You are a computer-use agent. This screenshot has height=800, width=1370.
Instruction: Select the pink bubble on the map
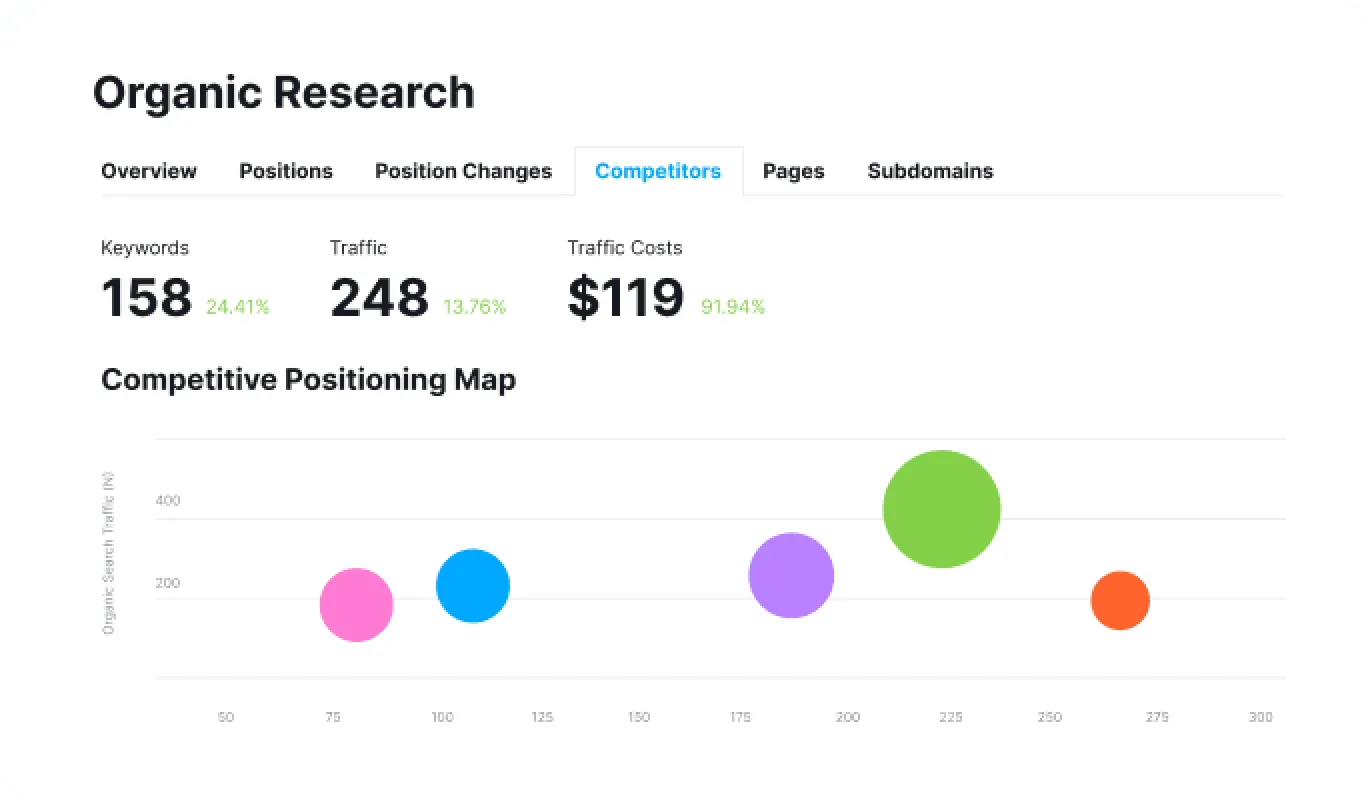coord(356,605)
